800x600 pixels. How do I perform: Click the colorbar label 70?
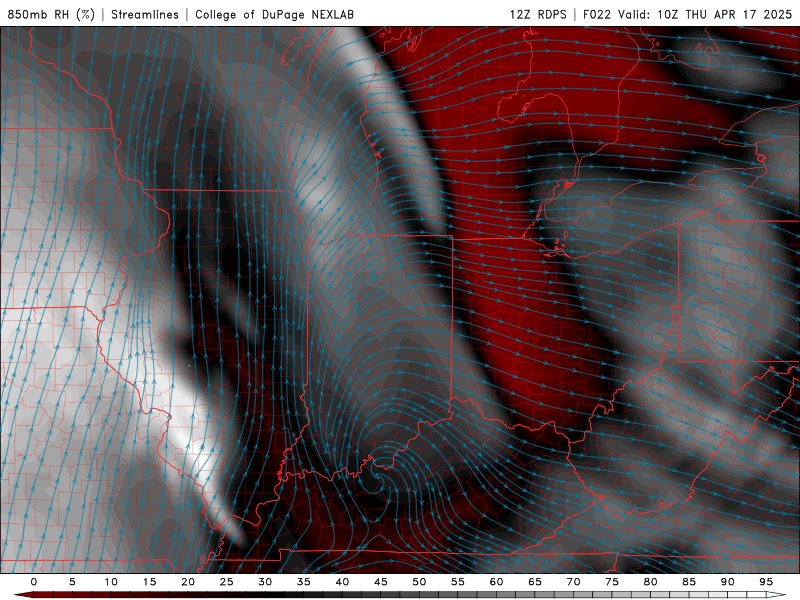click(x=573, y=582)
